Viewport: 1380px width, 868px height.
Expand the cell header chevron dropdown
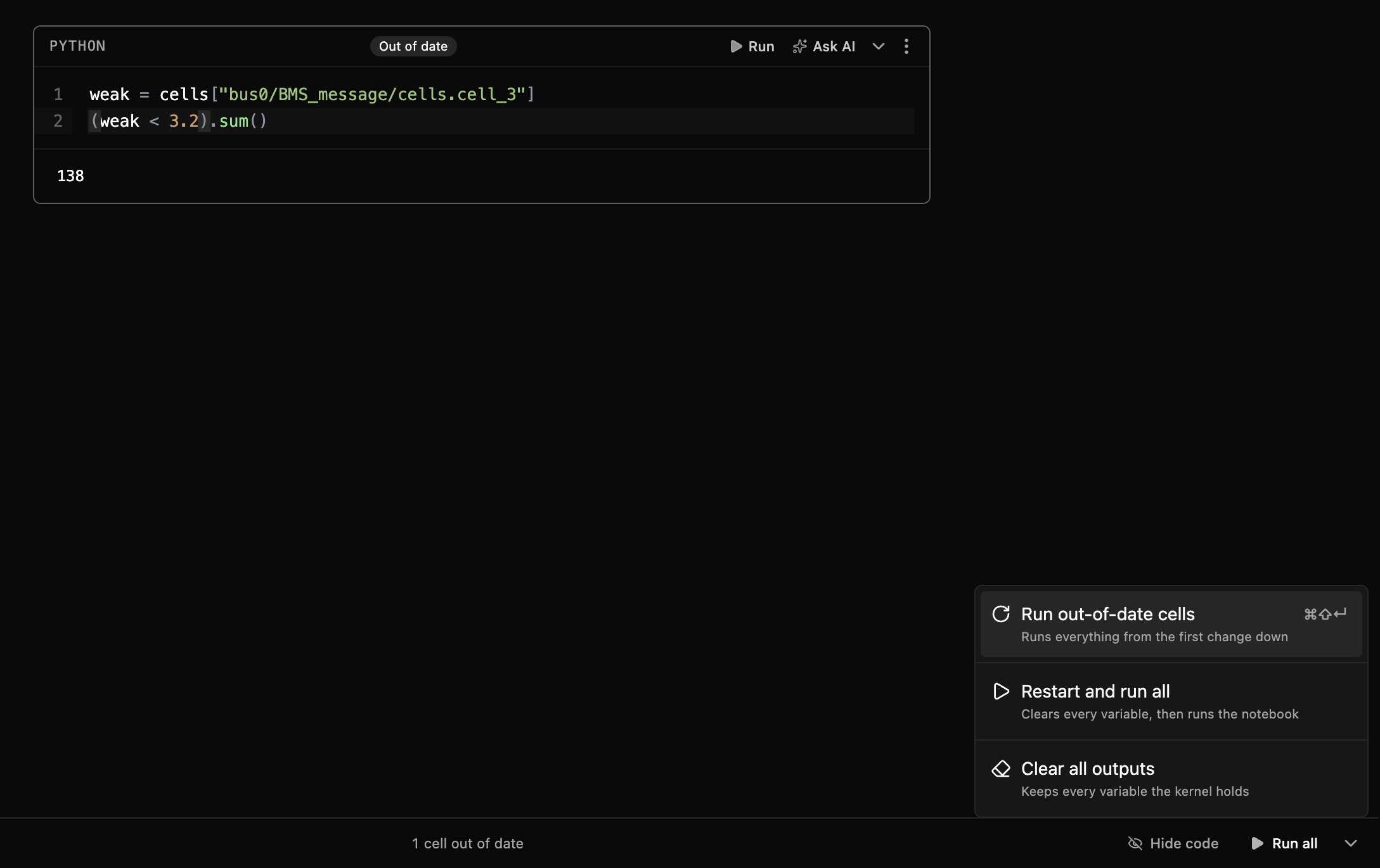pos(879,46)
